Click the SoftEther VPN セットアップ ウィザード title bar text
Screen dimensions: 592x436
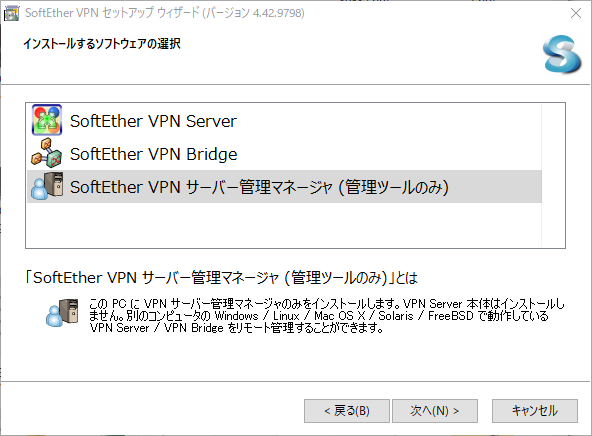(x=112, y=13)
